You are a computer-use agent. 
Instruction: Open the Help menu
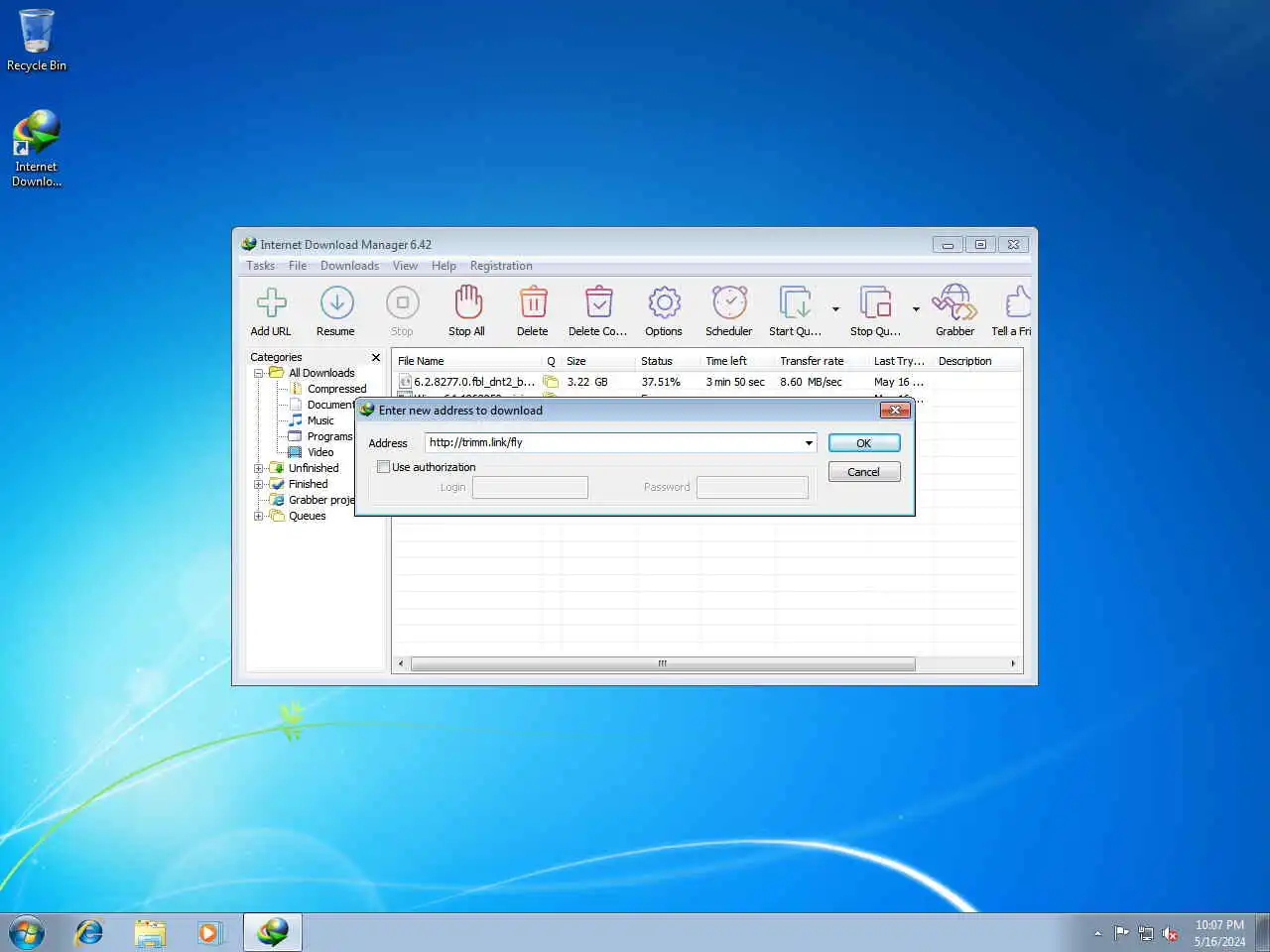point(444,266)
